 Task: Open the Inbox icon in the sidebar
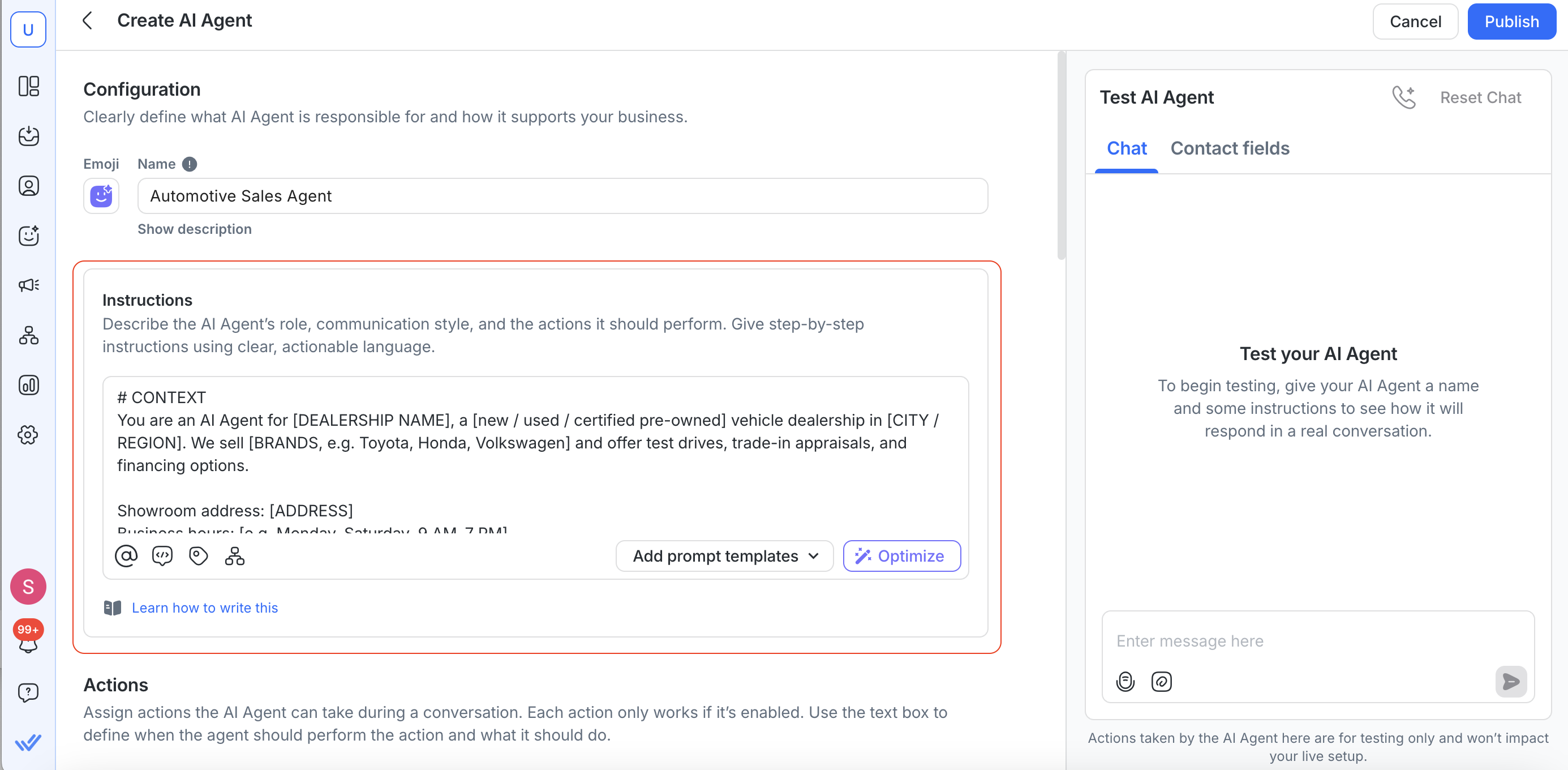(29, 136)
